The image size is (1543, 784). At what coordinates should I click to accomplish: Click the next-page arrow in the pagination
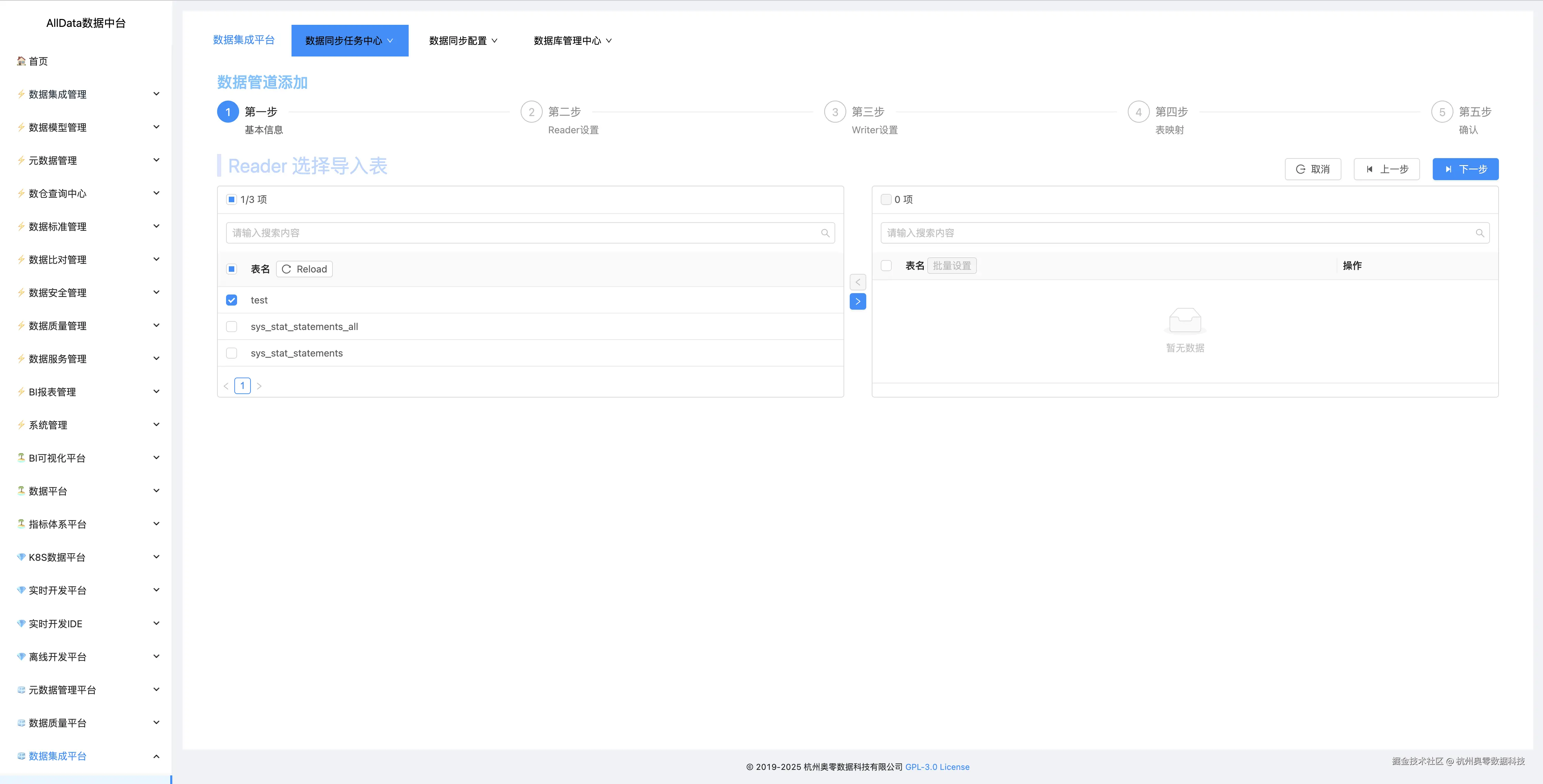click(259, 386)
